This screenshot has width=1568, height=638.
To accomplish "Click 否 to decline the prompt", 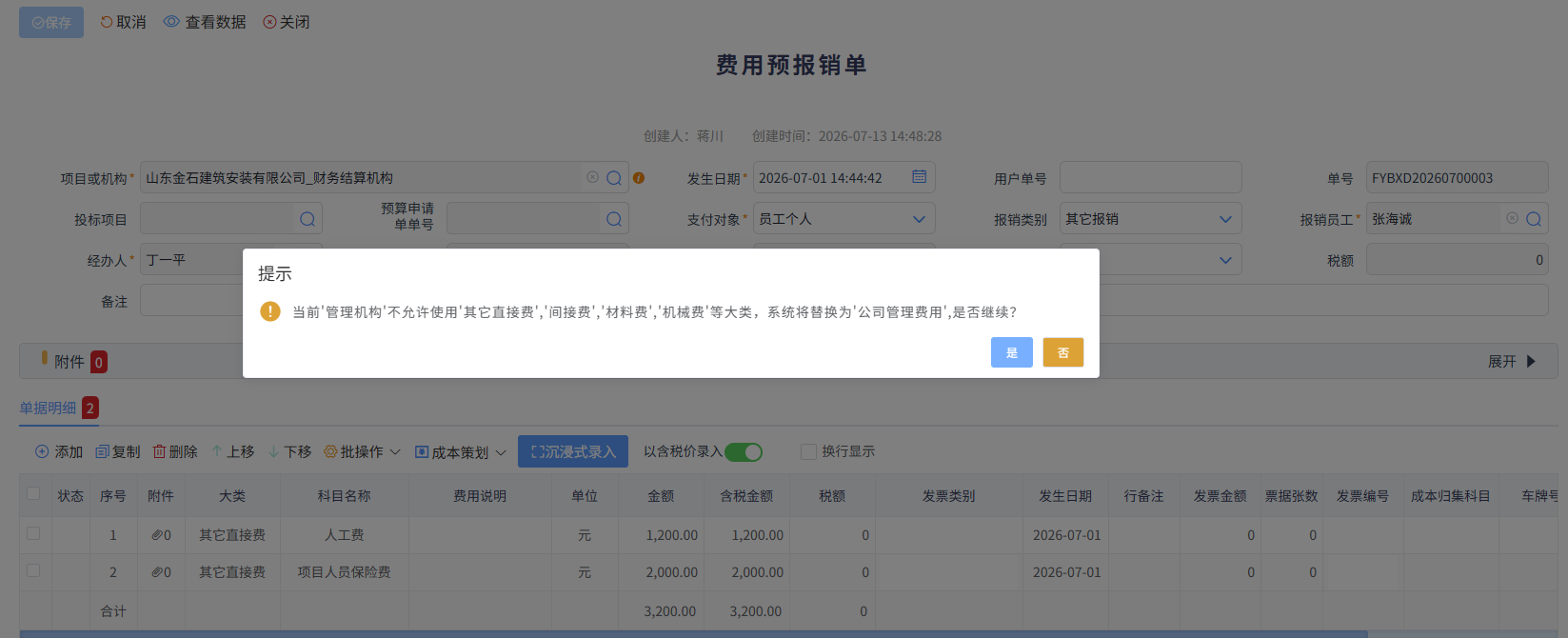I will coord(1063,352).
